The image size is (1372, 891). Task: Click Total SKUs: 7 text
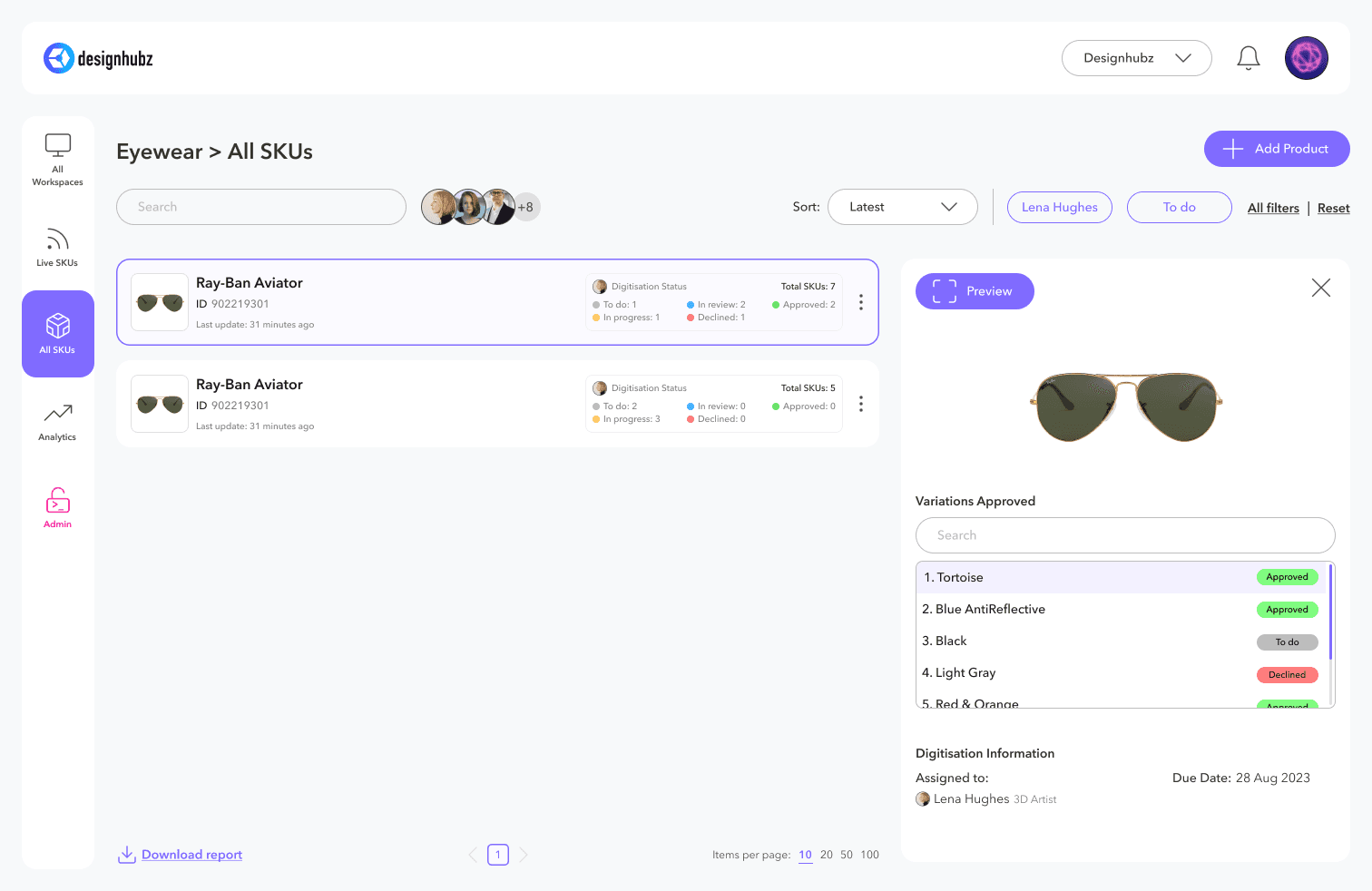tap(808, 287)
